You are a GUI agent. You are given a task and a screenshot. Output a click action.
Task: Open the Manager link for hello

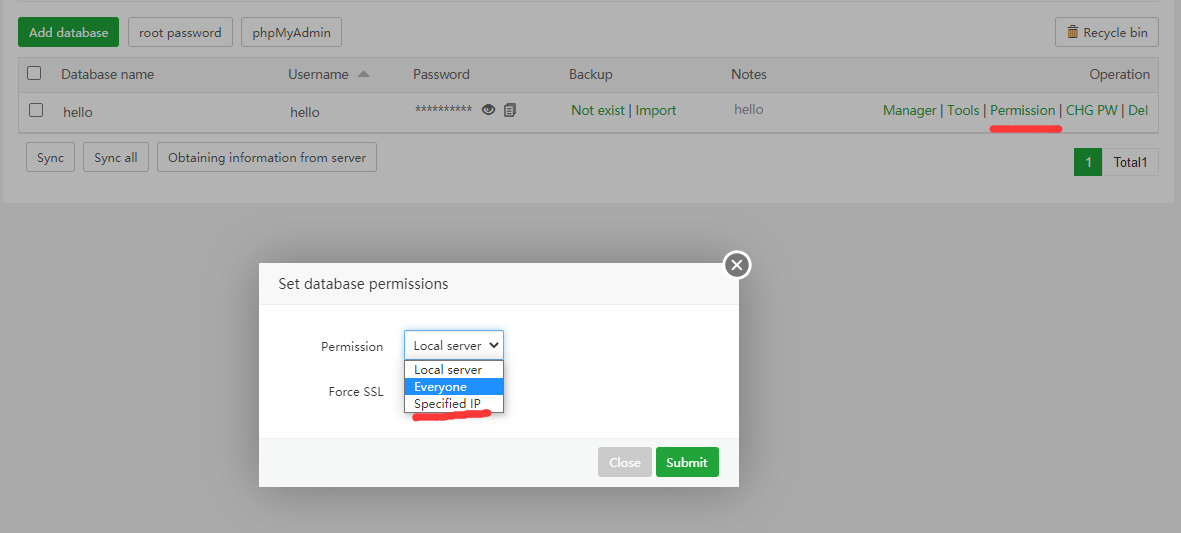909,110
